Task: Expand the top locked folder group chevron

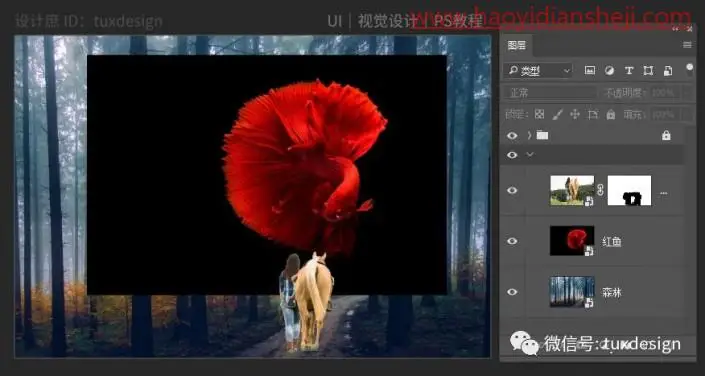Action: point(529,135)
